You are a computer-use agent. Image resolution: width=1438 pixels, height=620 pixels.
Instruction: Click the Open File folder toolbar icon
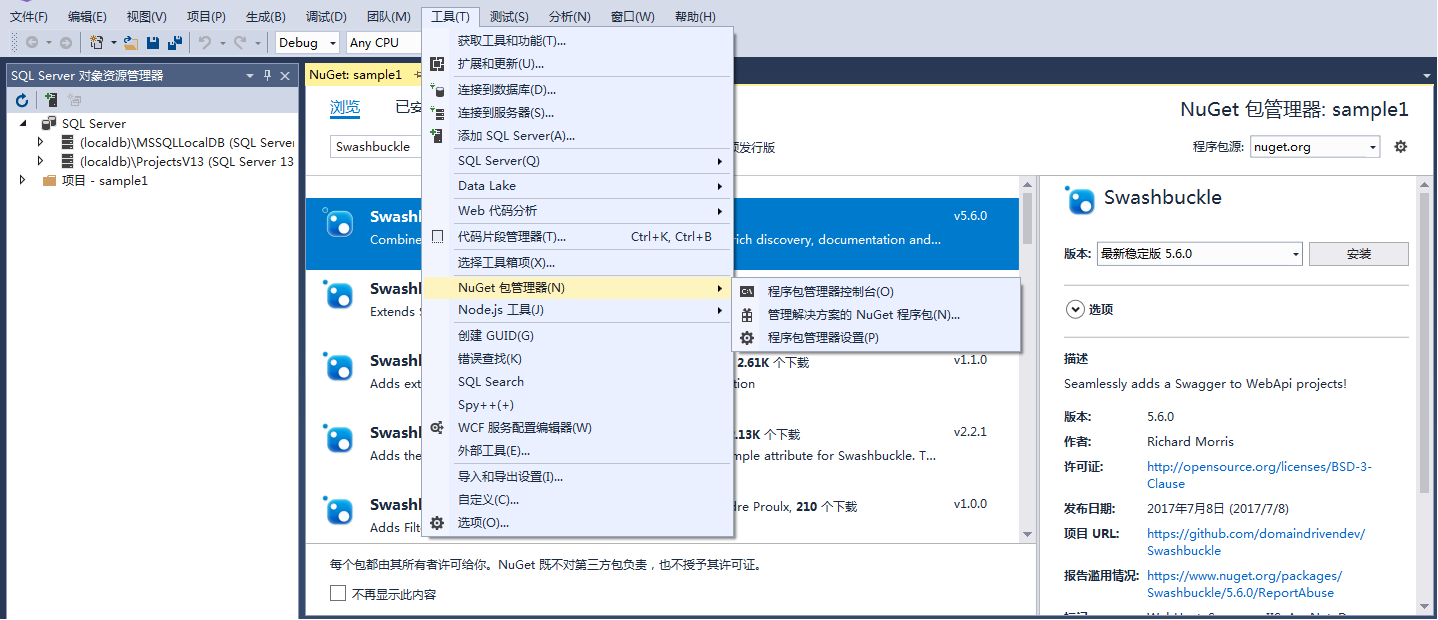click(x=131, y=43)
